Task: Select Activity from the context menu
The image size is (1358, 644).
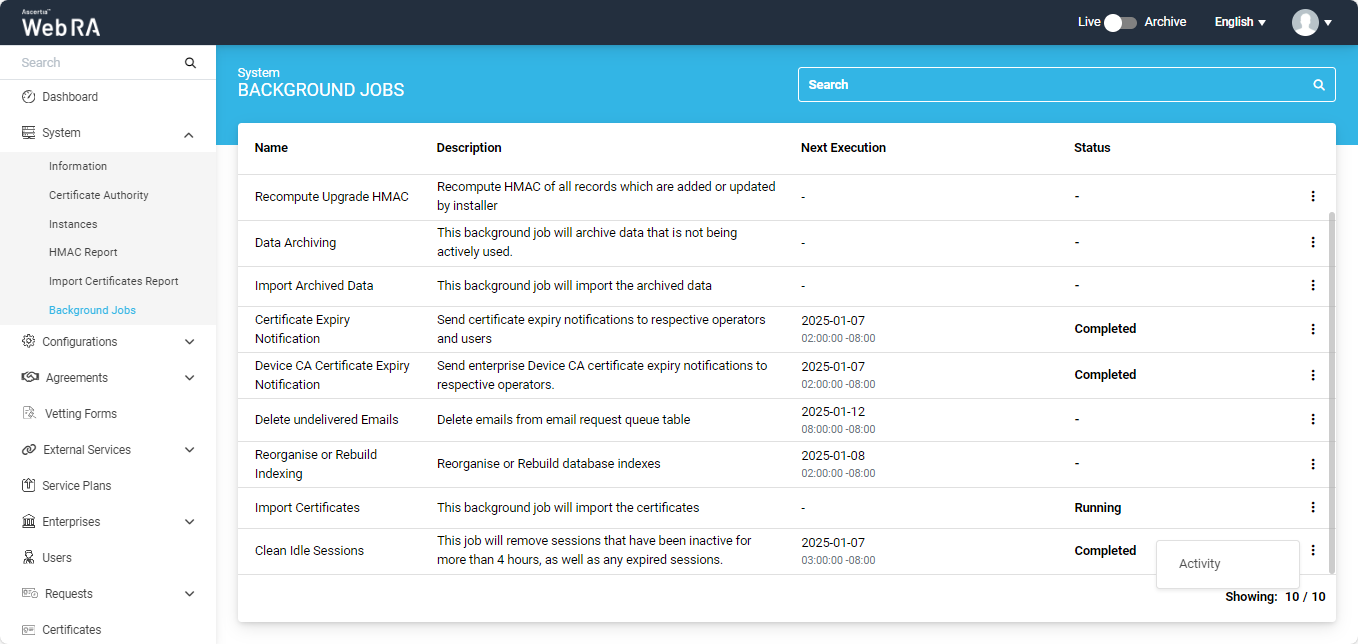Action: click(x=1200, y=564)
